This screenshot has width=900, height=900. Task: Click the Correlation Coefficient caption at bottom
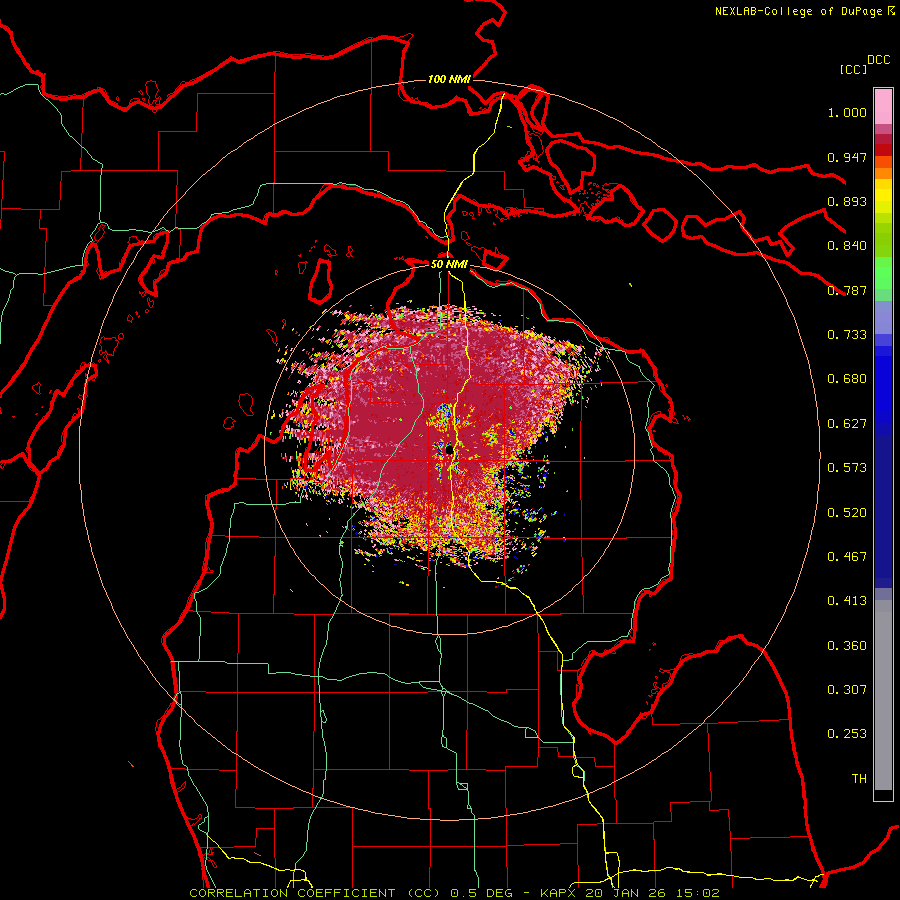(314, 893)
